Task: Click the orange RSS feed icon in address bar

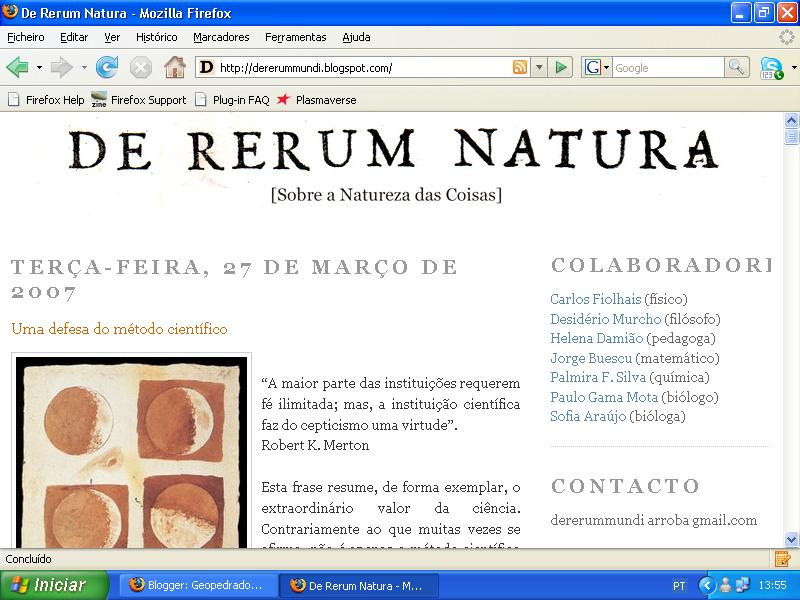Action: [x=519, y=67]
